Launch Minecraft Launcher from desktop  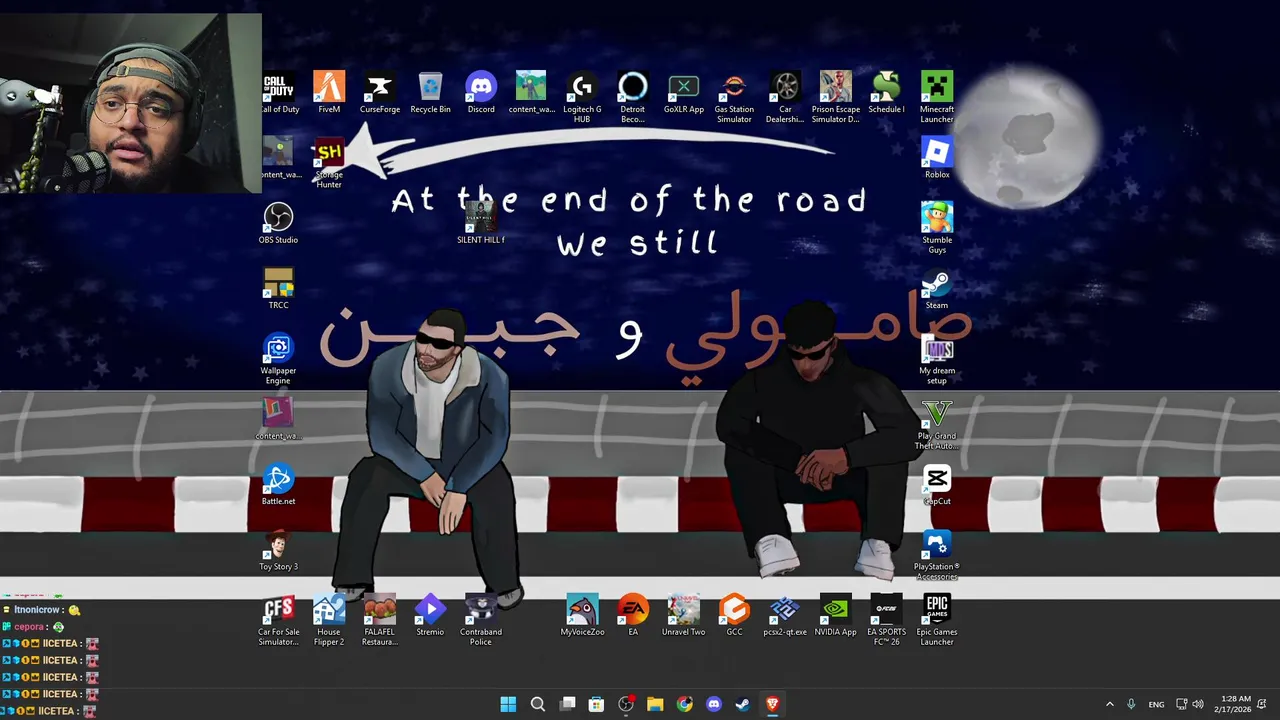point(937,97)
